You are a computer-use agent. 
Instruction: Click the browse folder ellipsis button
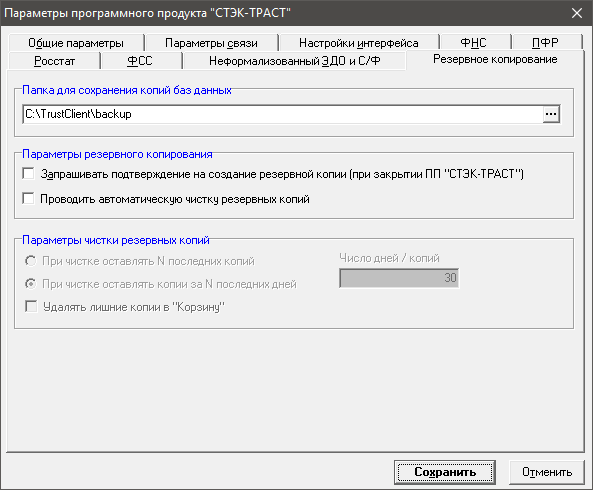pos(551,114)
